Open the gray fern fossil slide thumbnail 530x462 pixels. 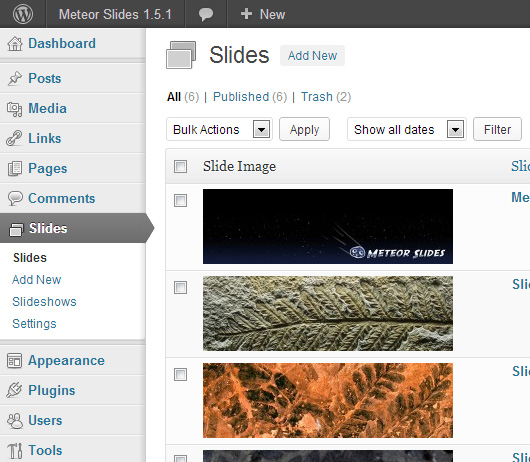click(x=328, y=313)
